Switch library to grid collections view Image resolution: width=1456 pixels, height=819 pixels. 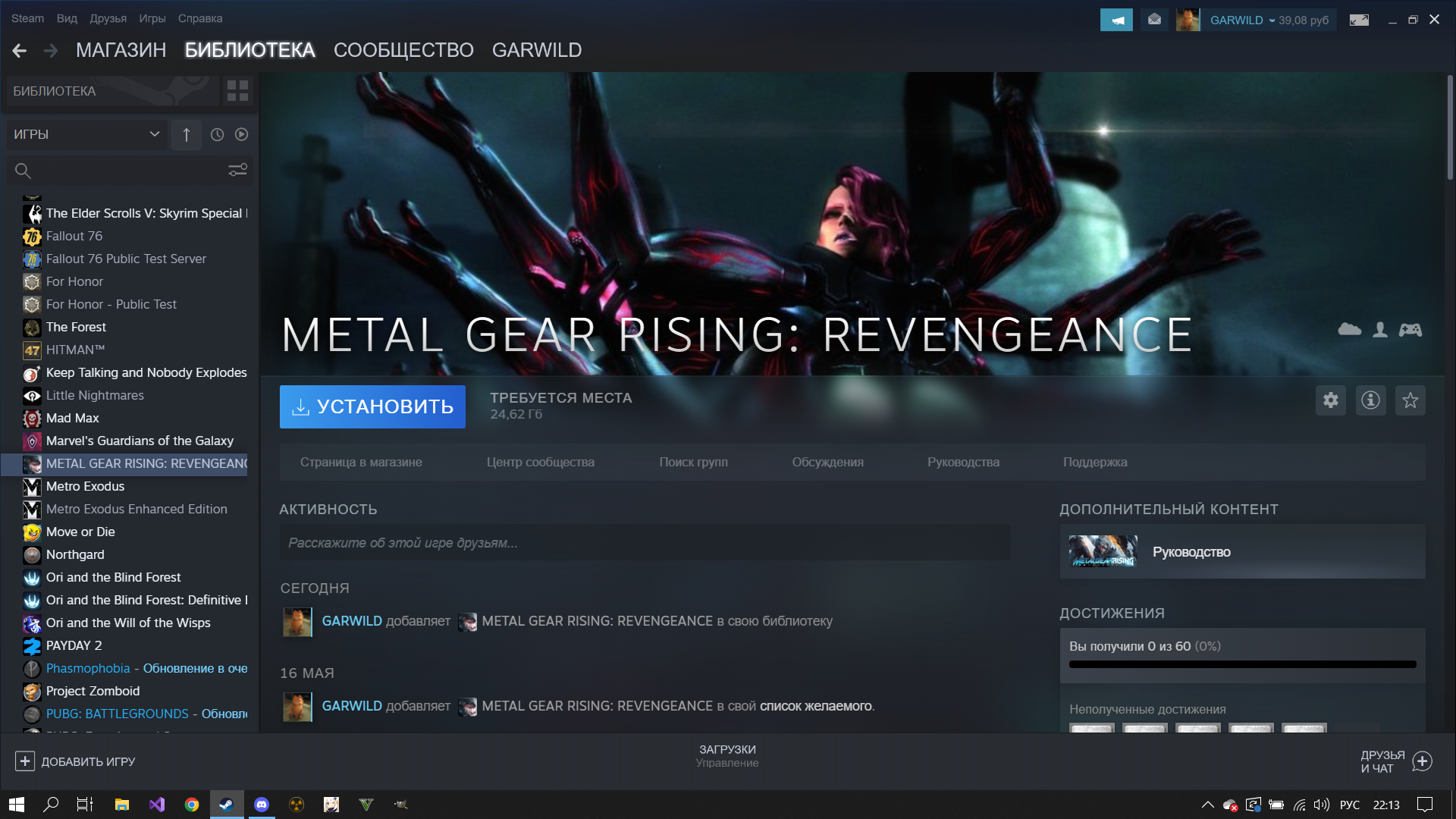click(237, 91)
